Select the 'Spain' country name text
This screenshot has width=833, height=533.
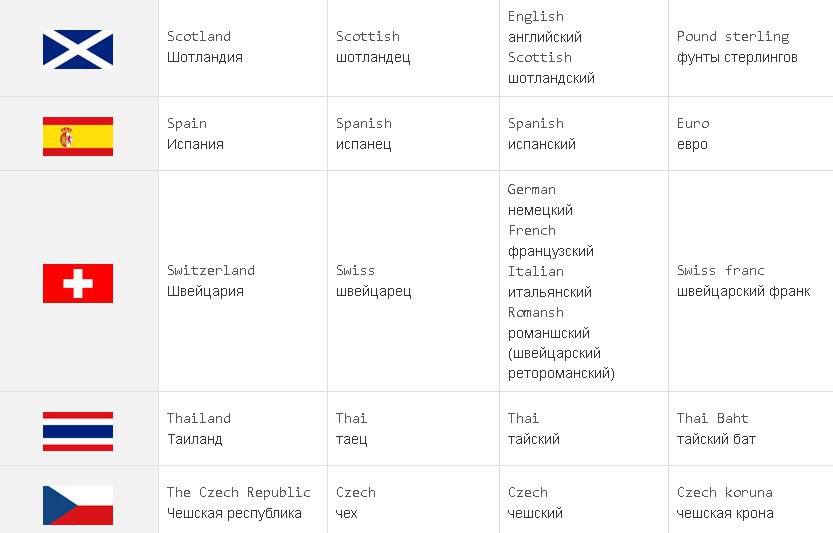[186, 124]
